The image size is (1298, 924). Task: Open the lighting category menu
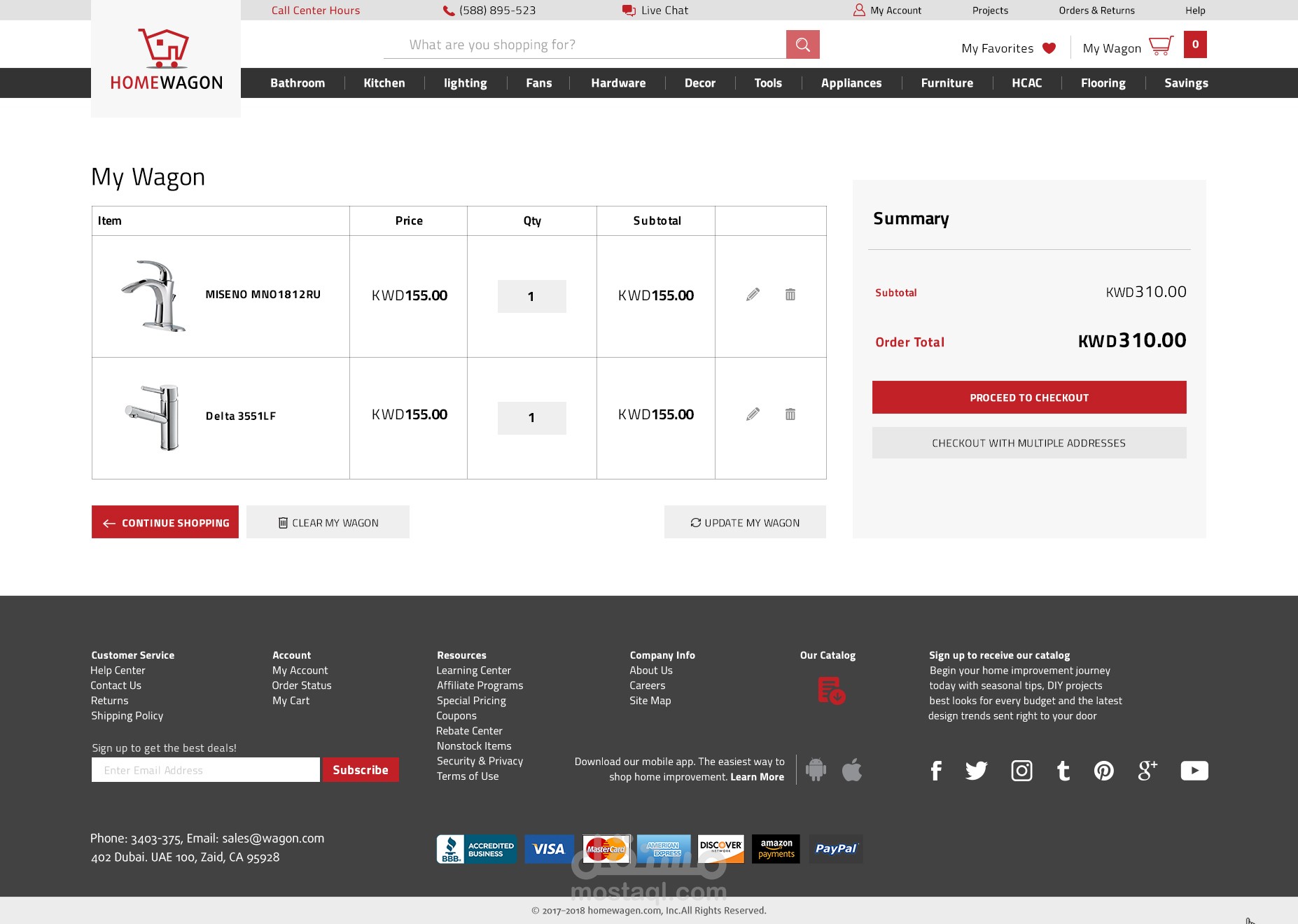tap(466, 83)
